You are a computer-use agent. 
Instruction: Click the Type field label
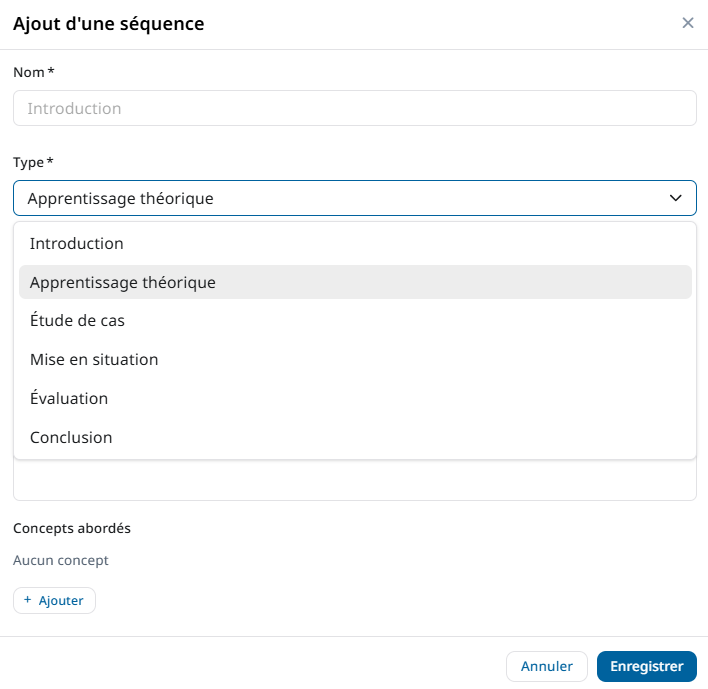point(29,162)
